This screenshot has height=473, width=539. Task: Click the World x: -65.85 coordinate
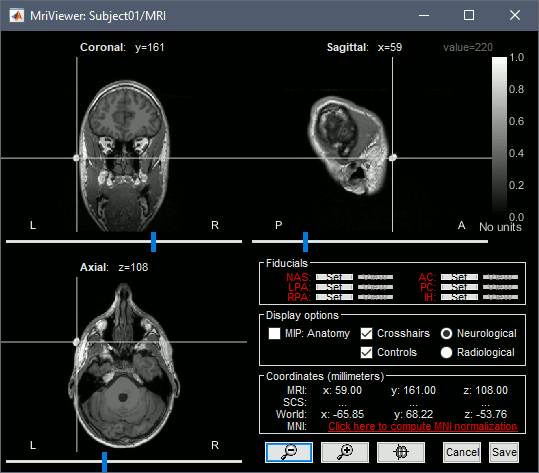(342, 414)
